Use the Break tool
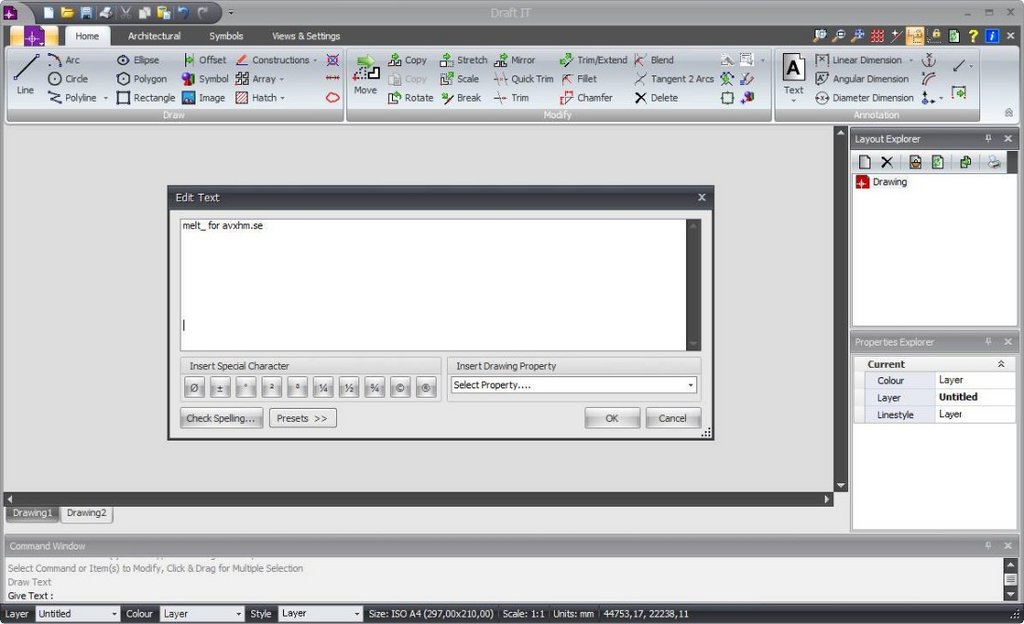The width and height of the screenshot is (1024, 624). tap(461, 98)
